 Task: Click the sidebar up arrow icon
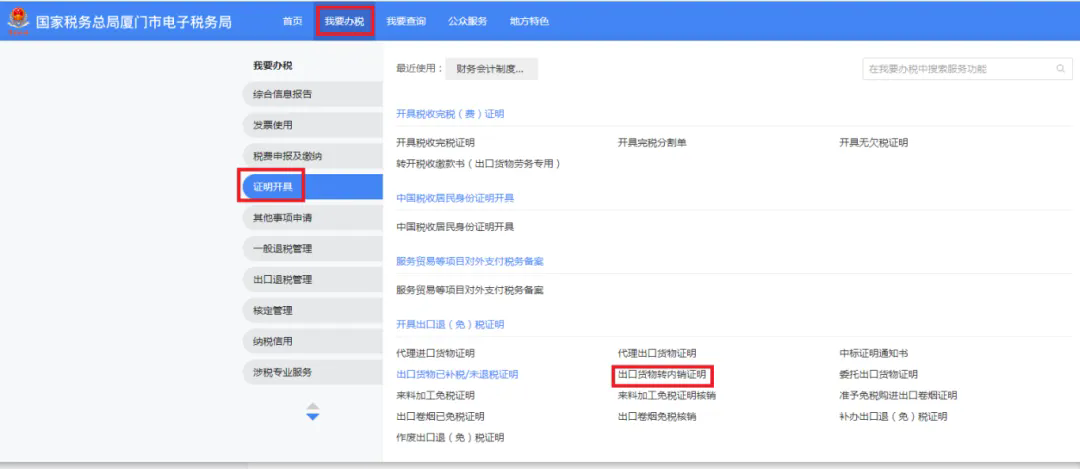click(313, 406)
